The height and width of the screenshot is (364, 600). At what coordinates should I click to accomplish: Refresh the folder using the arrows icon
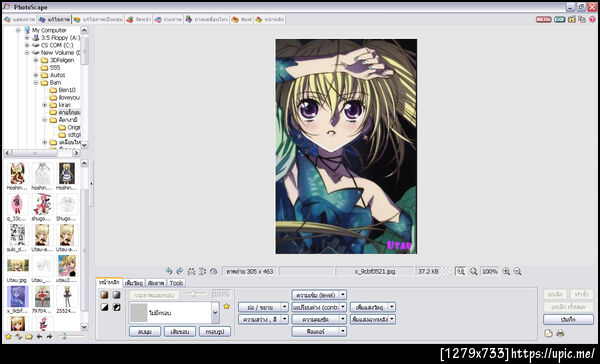tap(18, 337)
